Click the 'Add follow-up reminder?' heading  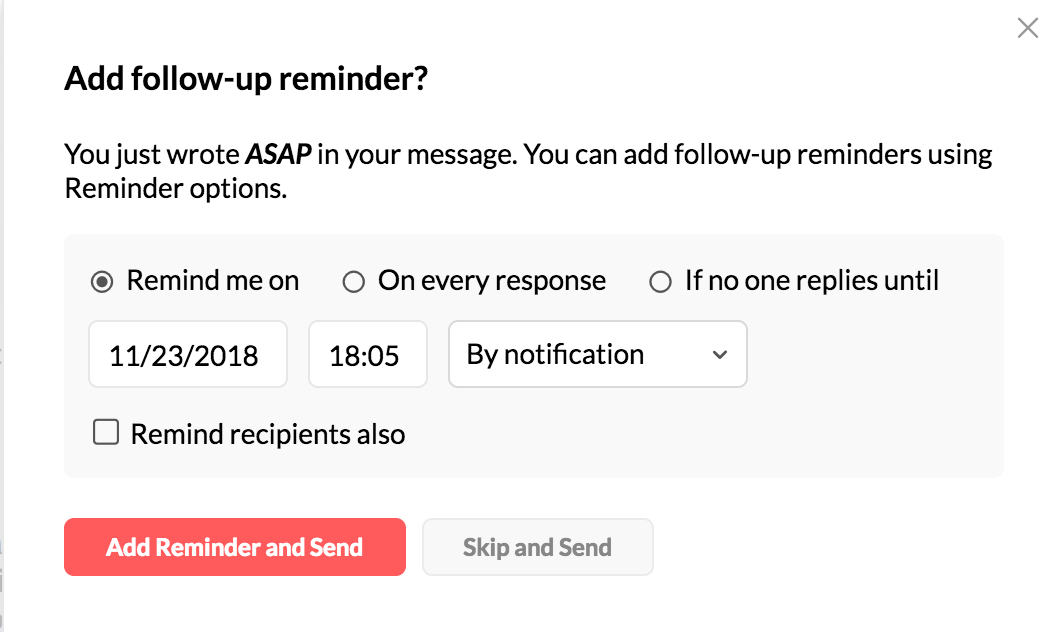[246, 79]
